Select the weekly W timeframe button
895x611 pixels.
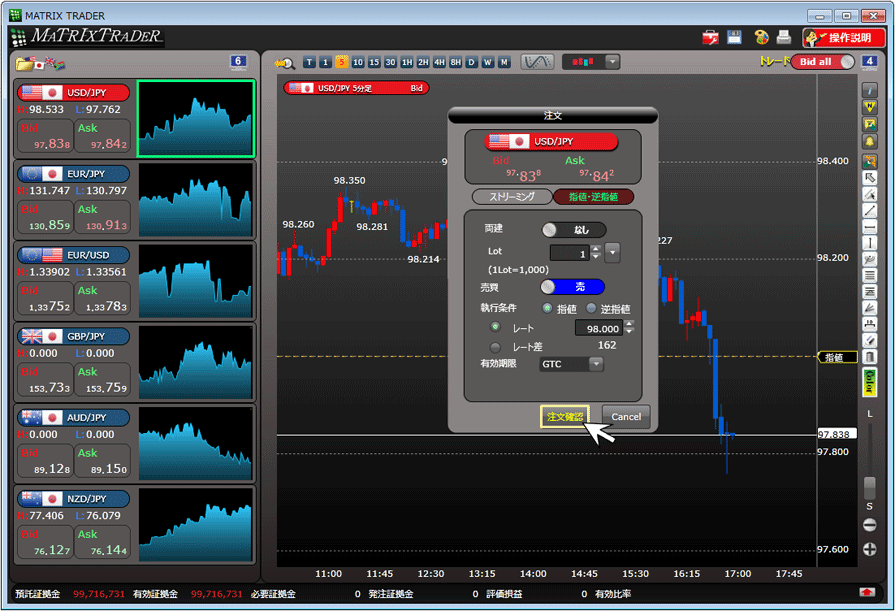pyautogui.click(x=487, y=62)
